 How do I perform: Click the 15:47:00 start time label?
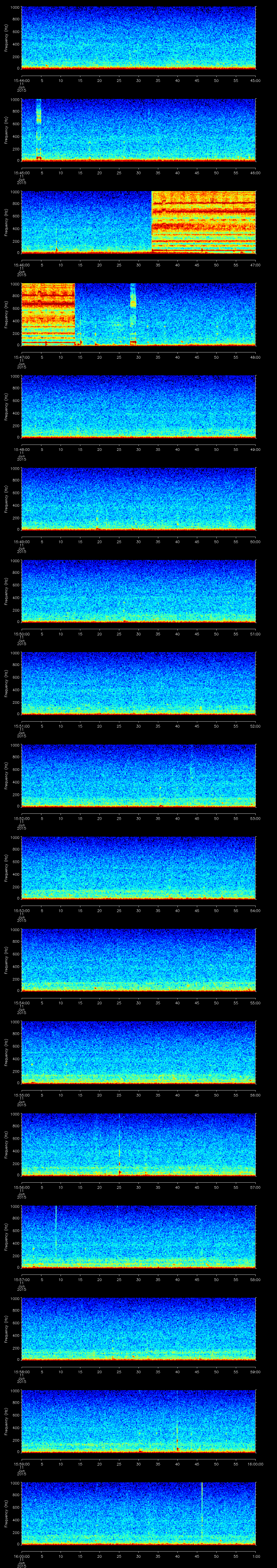[21, 357]
